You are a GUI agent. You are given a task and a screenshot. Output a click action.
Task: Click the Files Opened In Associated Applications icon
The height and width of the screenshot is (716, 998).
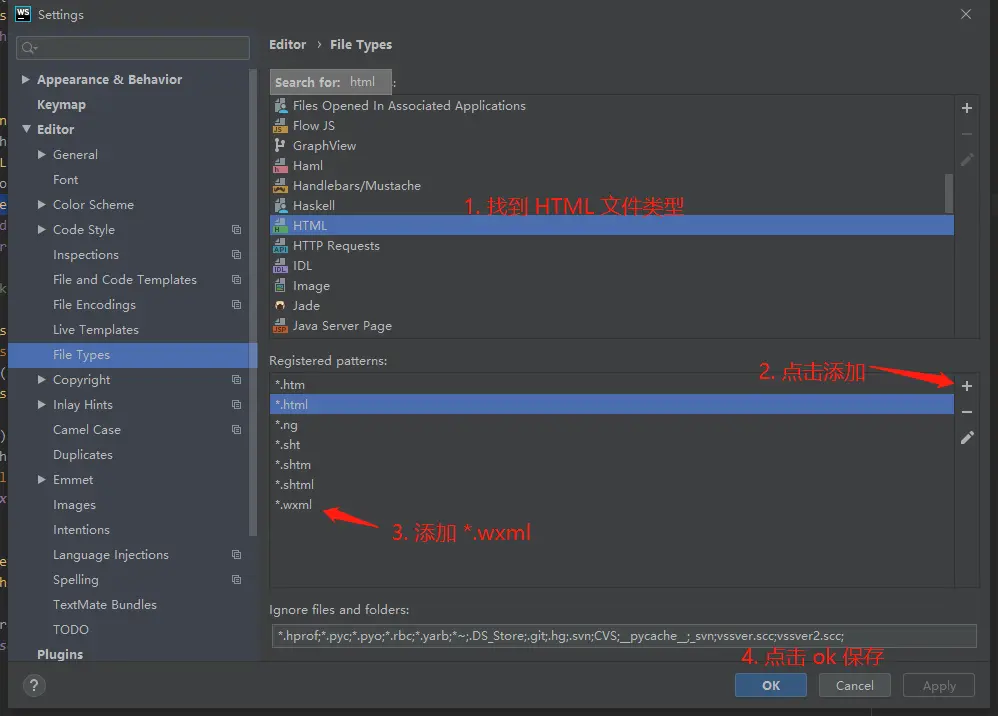point(280,106)
